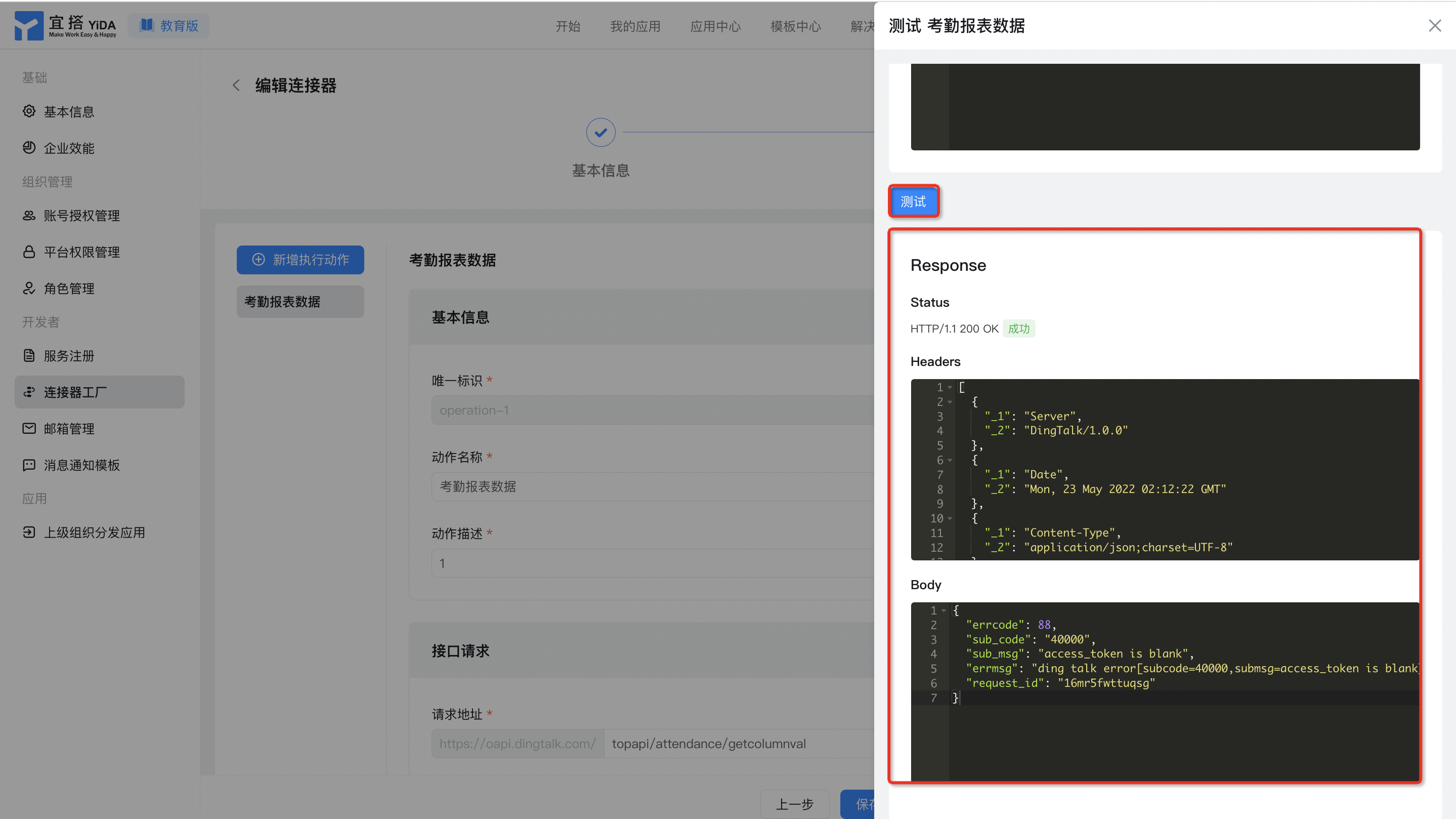Close the 测试 考勤报表数据 panel
Viewport: 1456px width, 819px height.
[1435, 26]
